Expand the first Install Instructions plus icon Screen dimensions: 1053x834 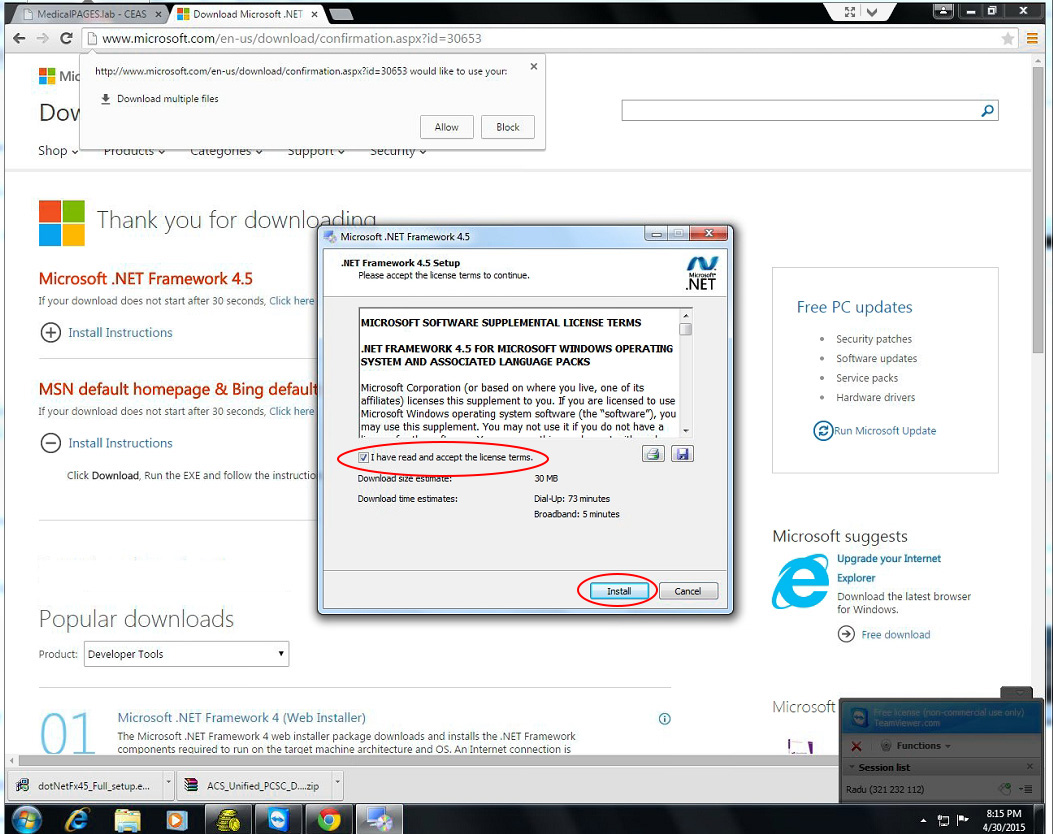50,332
